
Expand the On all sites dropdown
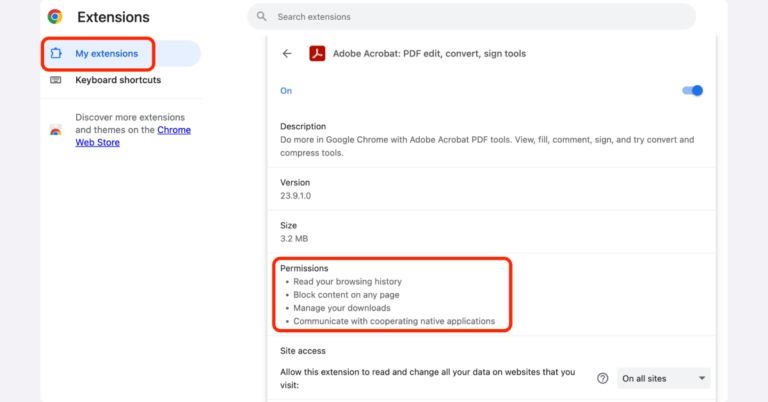click(663, 378)
